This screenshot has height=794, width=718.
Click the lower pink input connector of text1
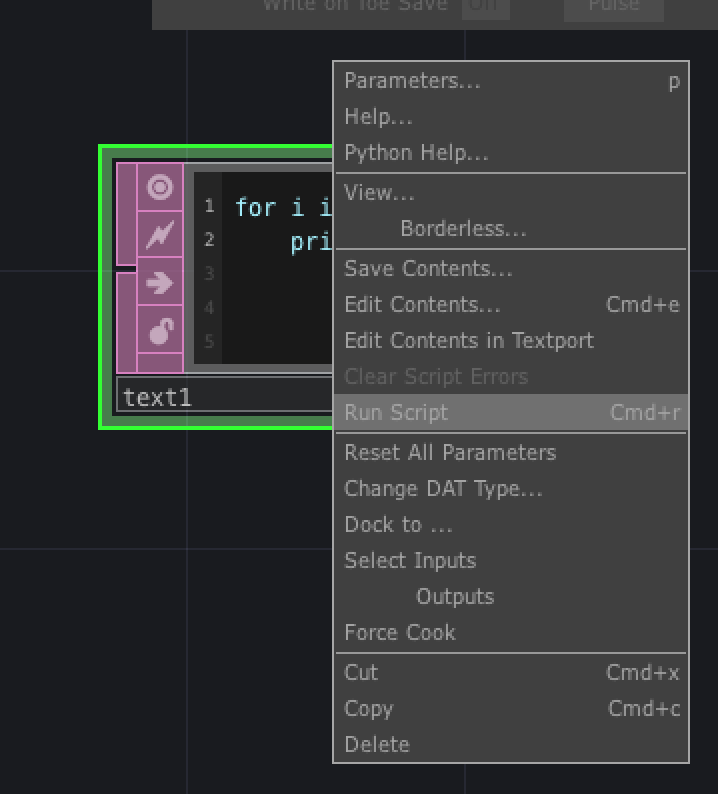[126, 323]
